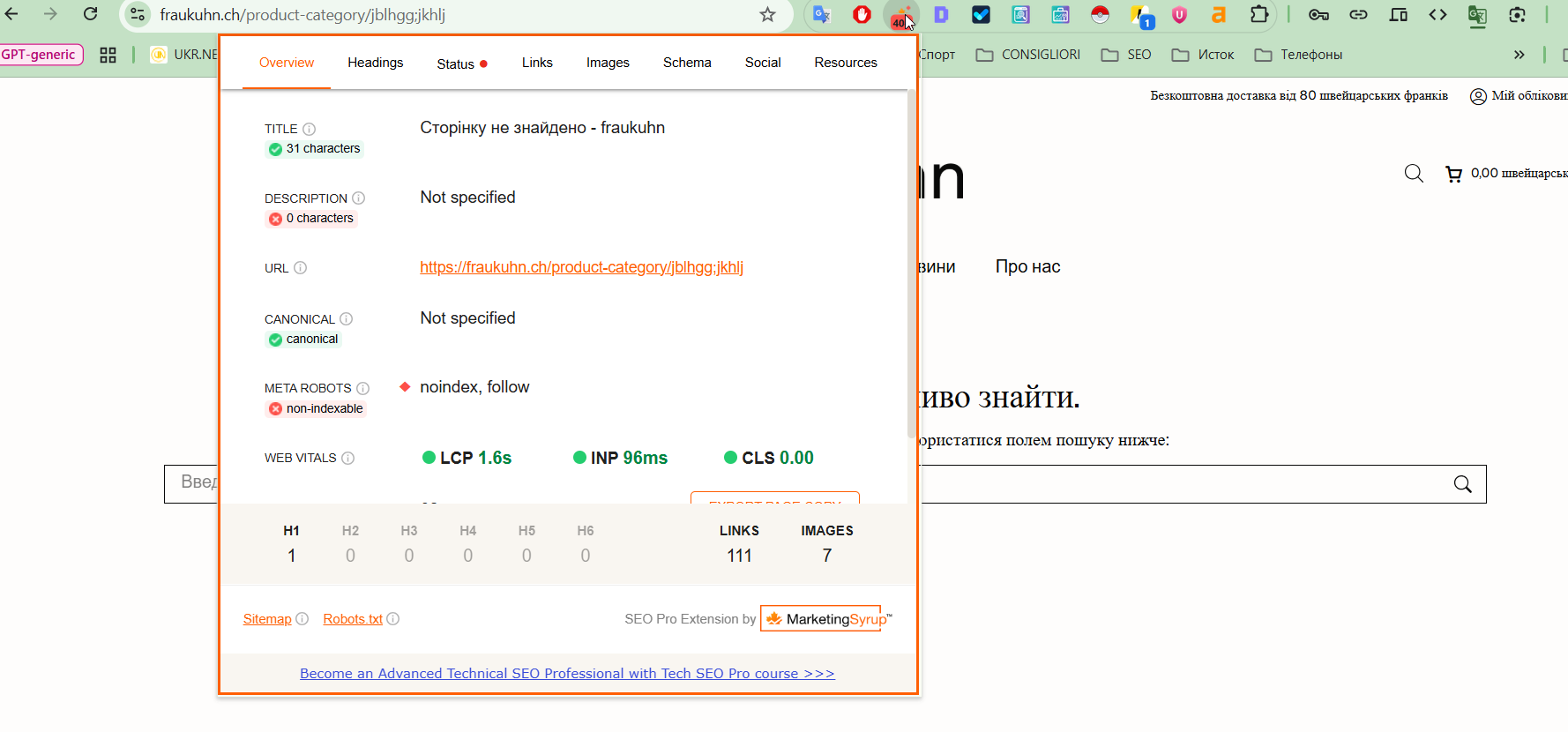Open the Status tab

click(x=462, y=63)
